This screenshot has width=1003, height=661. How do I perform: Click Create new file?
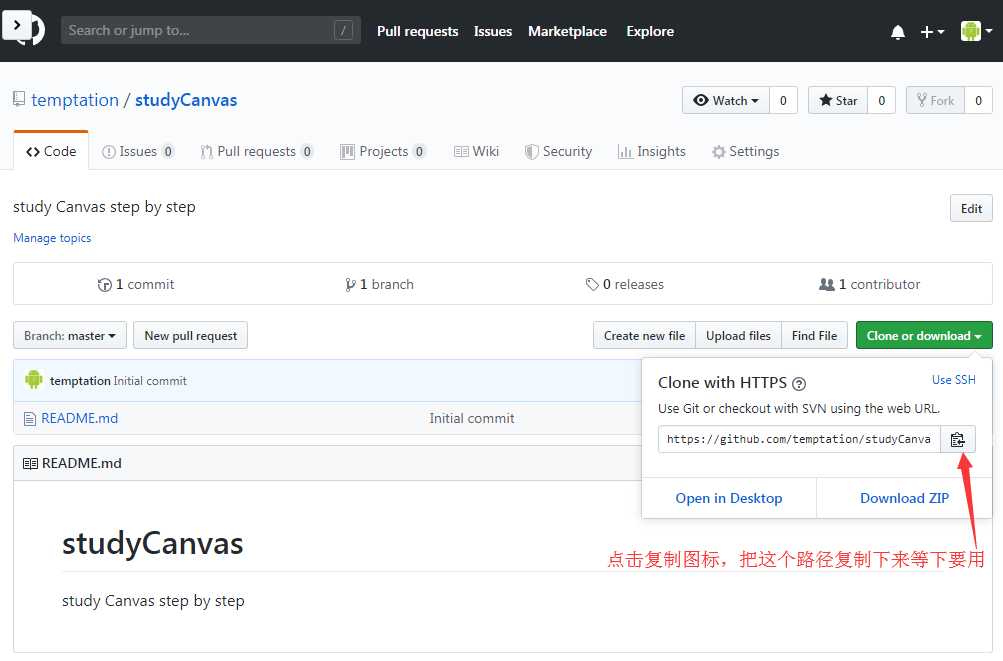tap(644, 336)
